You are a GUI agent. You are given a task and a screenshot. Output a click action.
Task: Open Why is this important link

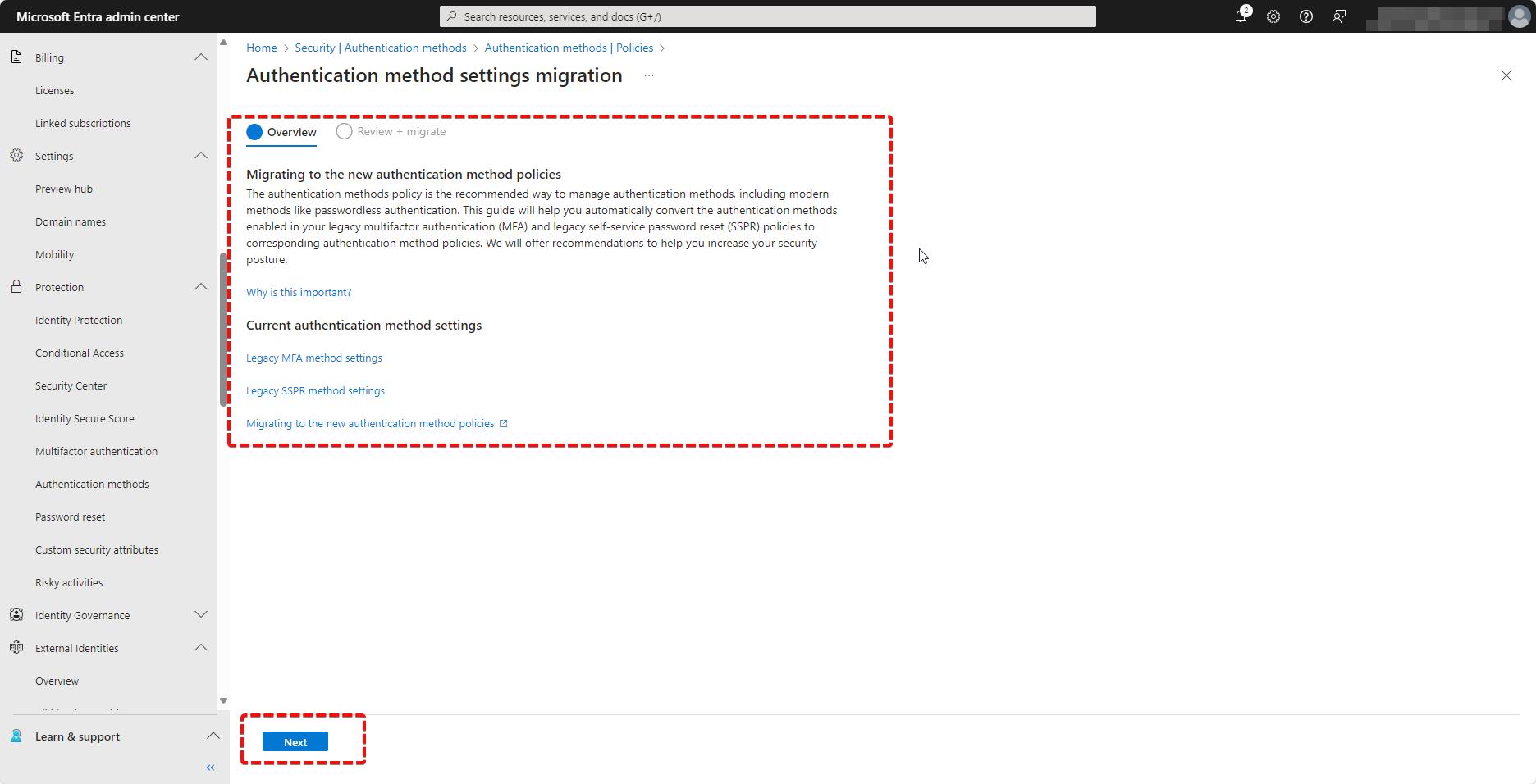point(299,293)
